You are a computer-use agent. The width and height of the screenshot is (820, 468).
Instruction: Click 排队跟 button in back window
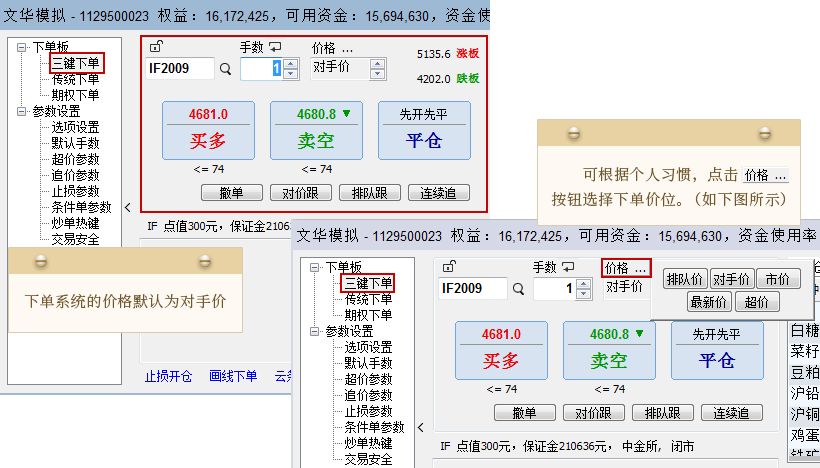(x=370, y=193)
